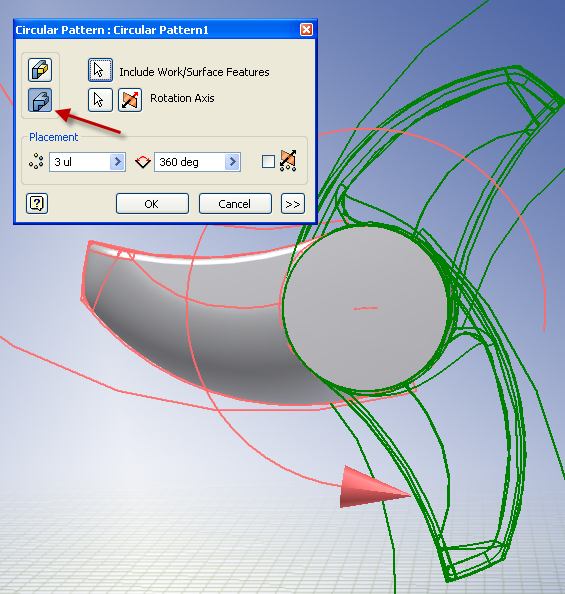Click the occurrence angle icon
This screenshot has height=594, width=565.
click(x=143, y=162)
